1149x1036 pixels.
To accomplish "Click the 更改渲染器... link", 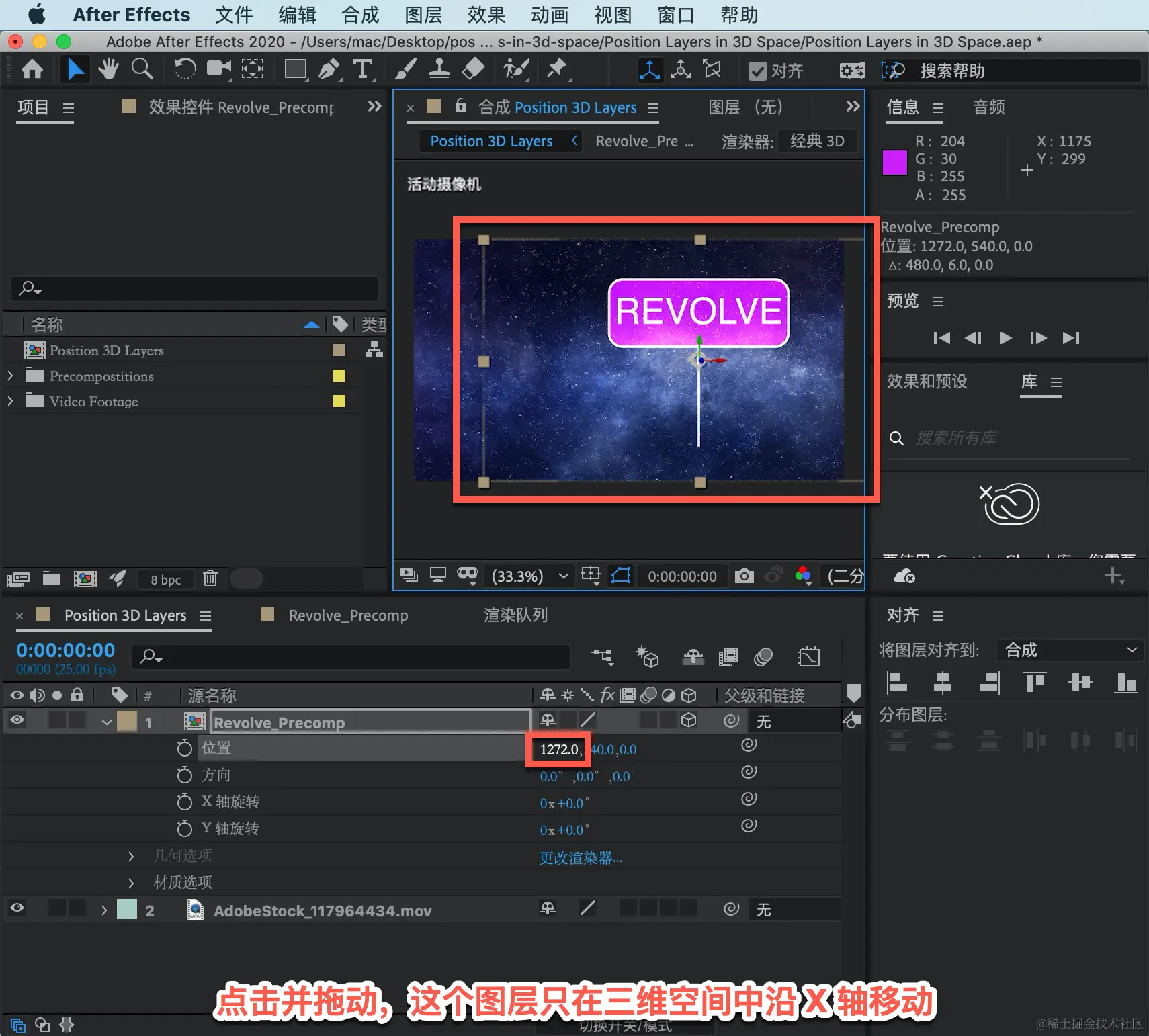I will [581, 858].
